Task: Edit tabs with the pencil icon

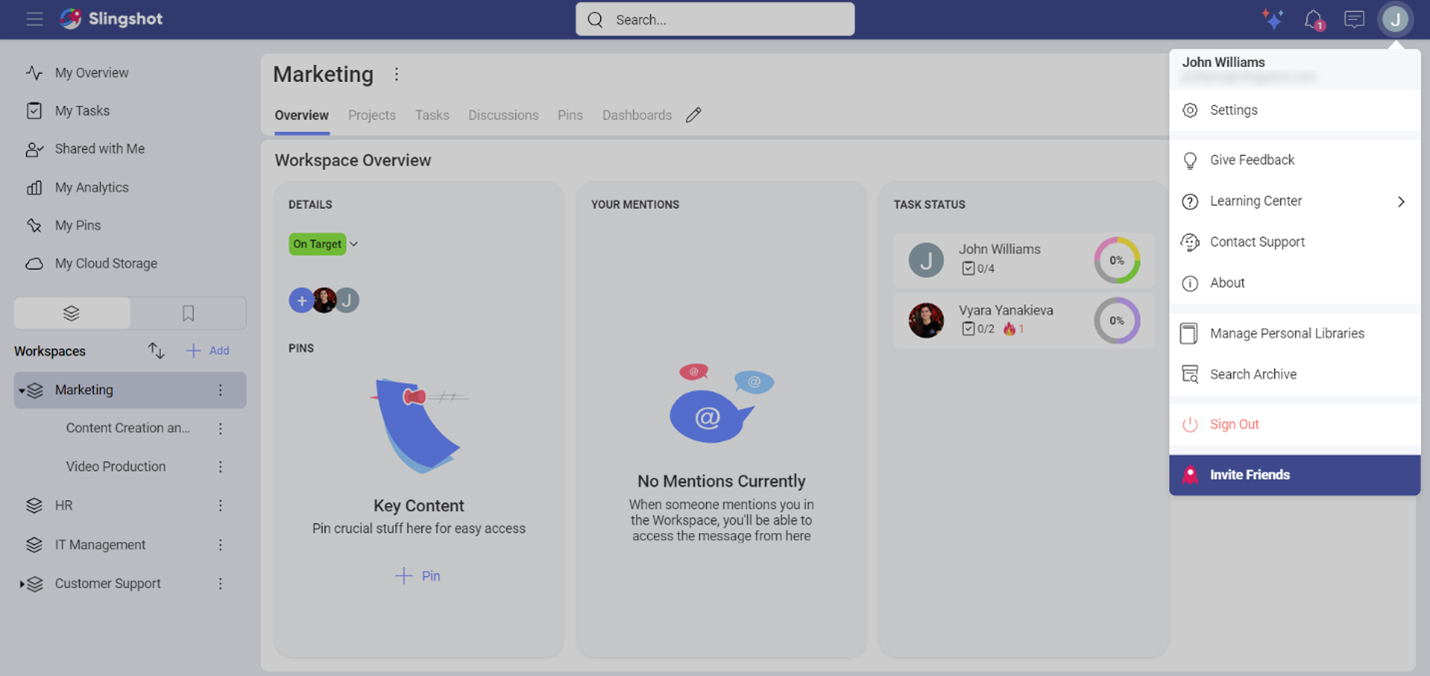Action: (693, 115)
